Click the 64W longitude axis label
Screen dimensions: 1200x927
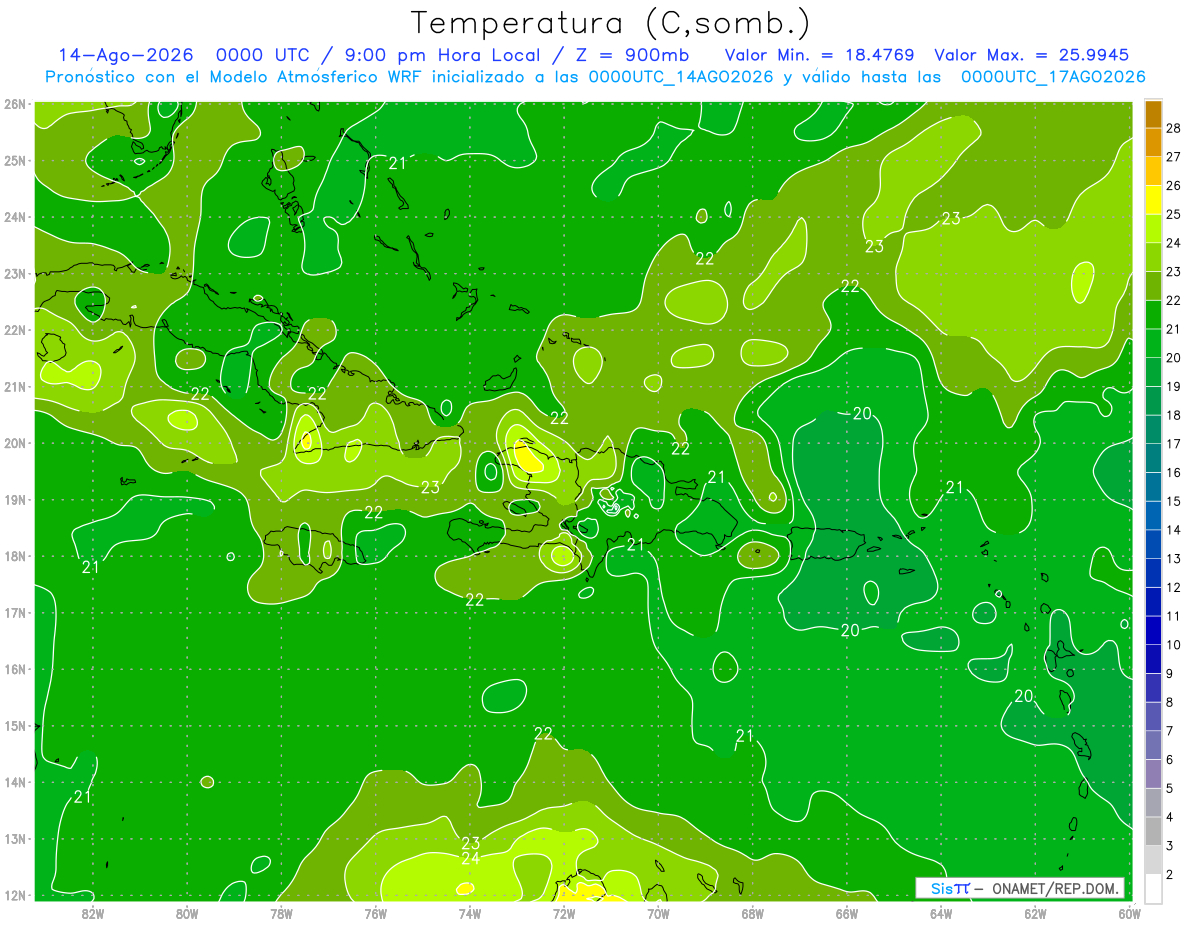pyautogui.click(x=941, y=912)
